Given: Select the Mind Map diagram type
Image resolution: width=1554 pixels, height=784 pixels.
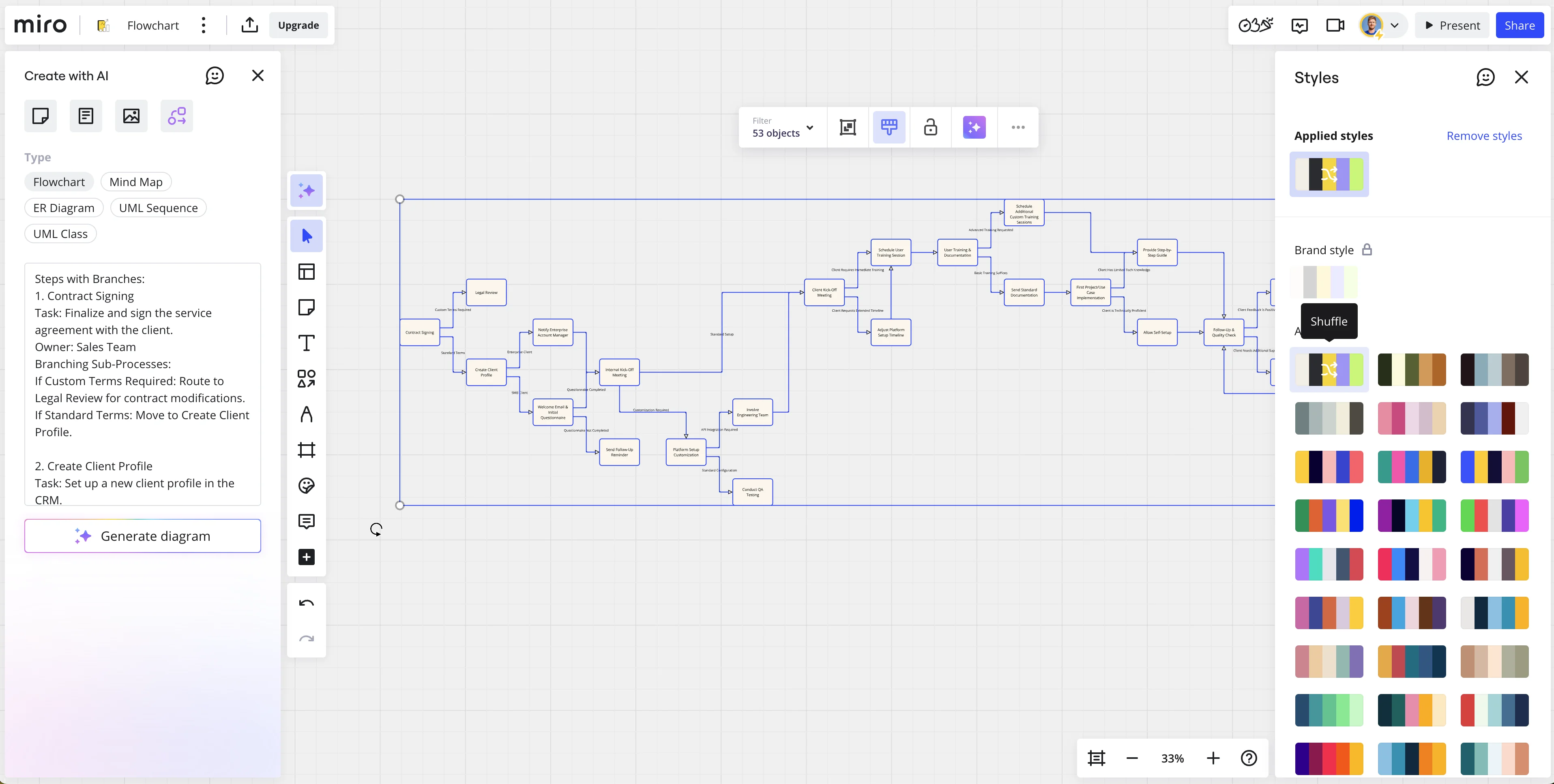Looking at the screenshot, I should coord(136,182).
